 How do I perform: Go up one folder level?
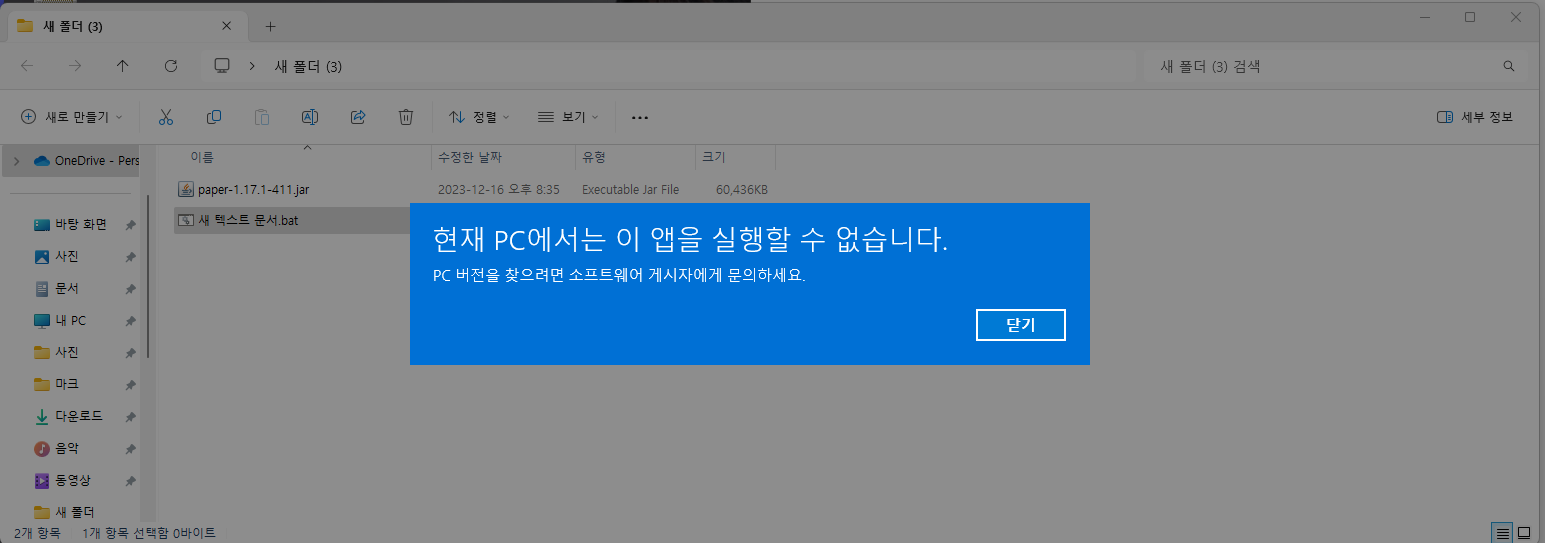click(123, 66)
